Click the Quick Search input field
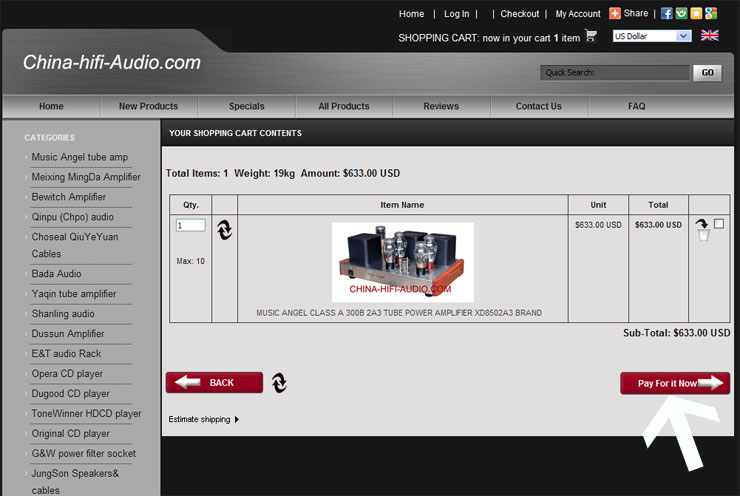Viewport: 740px width, 496px height. 615,73
